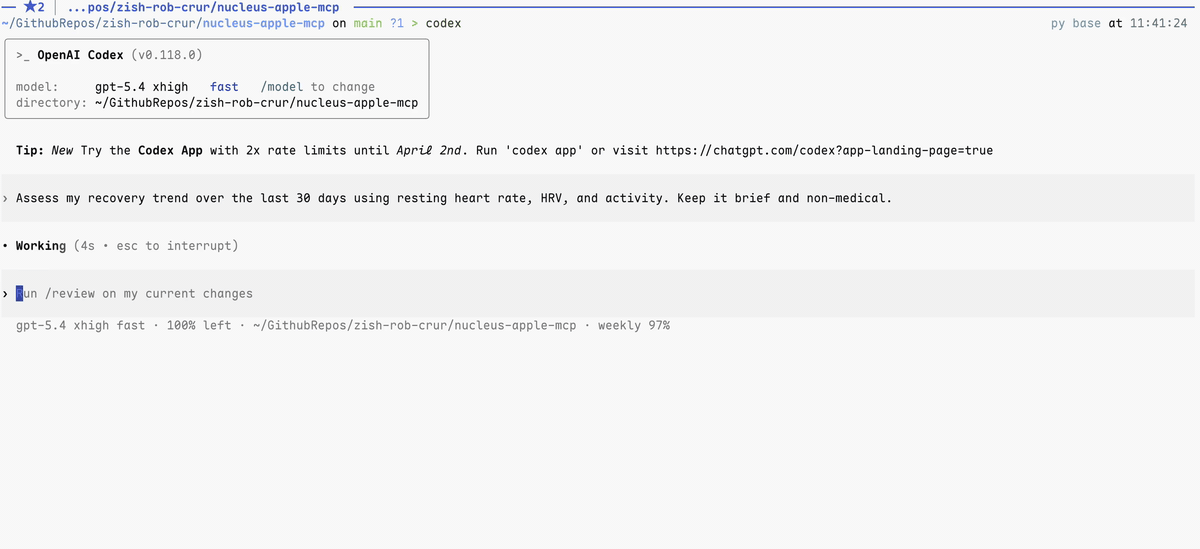Click the 'weekly 97%' usage indicator

point(634,326)
